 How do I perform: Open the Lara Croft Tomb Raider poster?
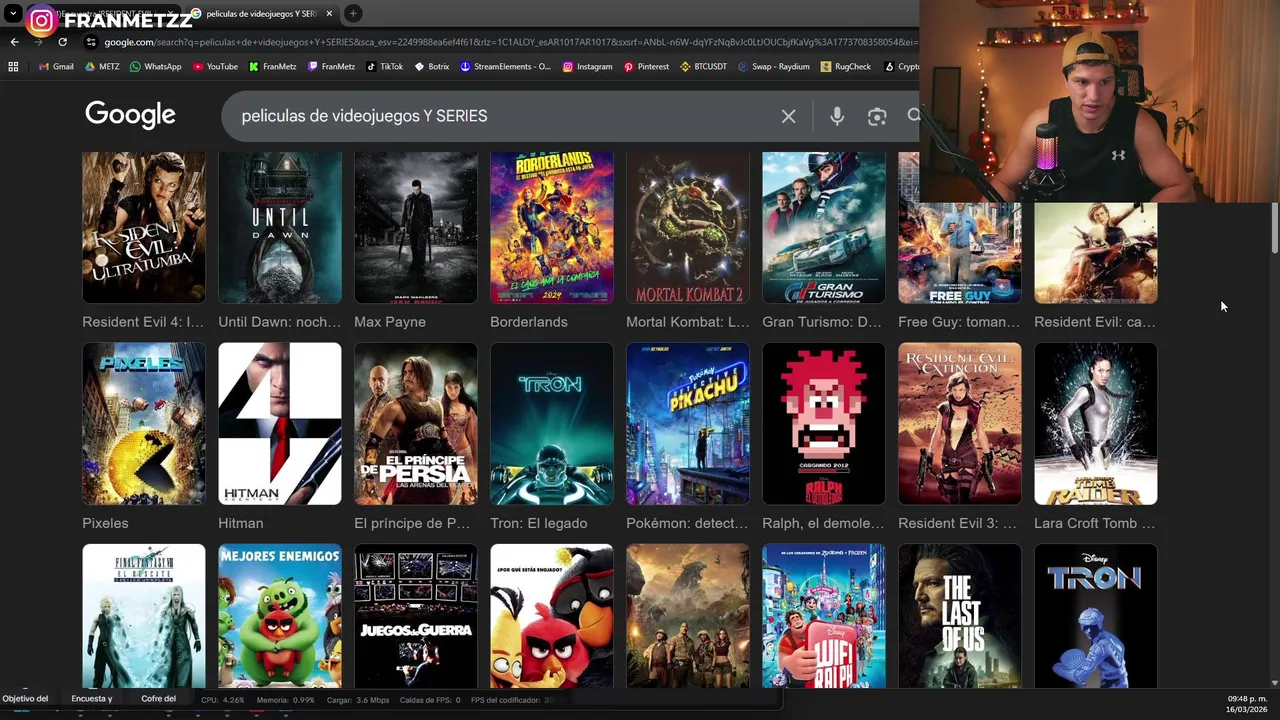tap(1096, 424)
